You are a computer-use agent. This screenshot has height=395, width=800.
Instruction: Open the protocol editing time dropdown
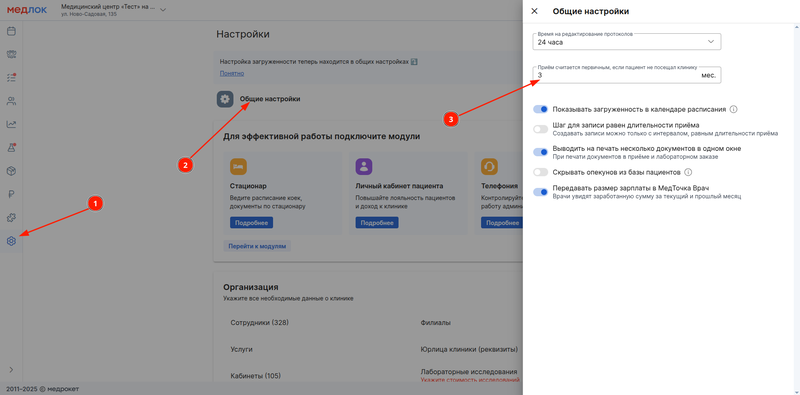pyautogui.click(x=627, y=42)
